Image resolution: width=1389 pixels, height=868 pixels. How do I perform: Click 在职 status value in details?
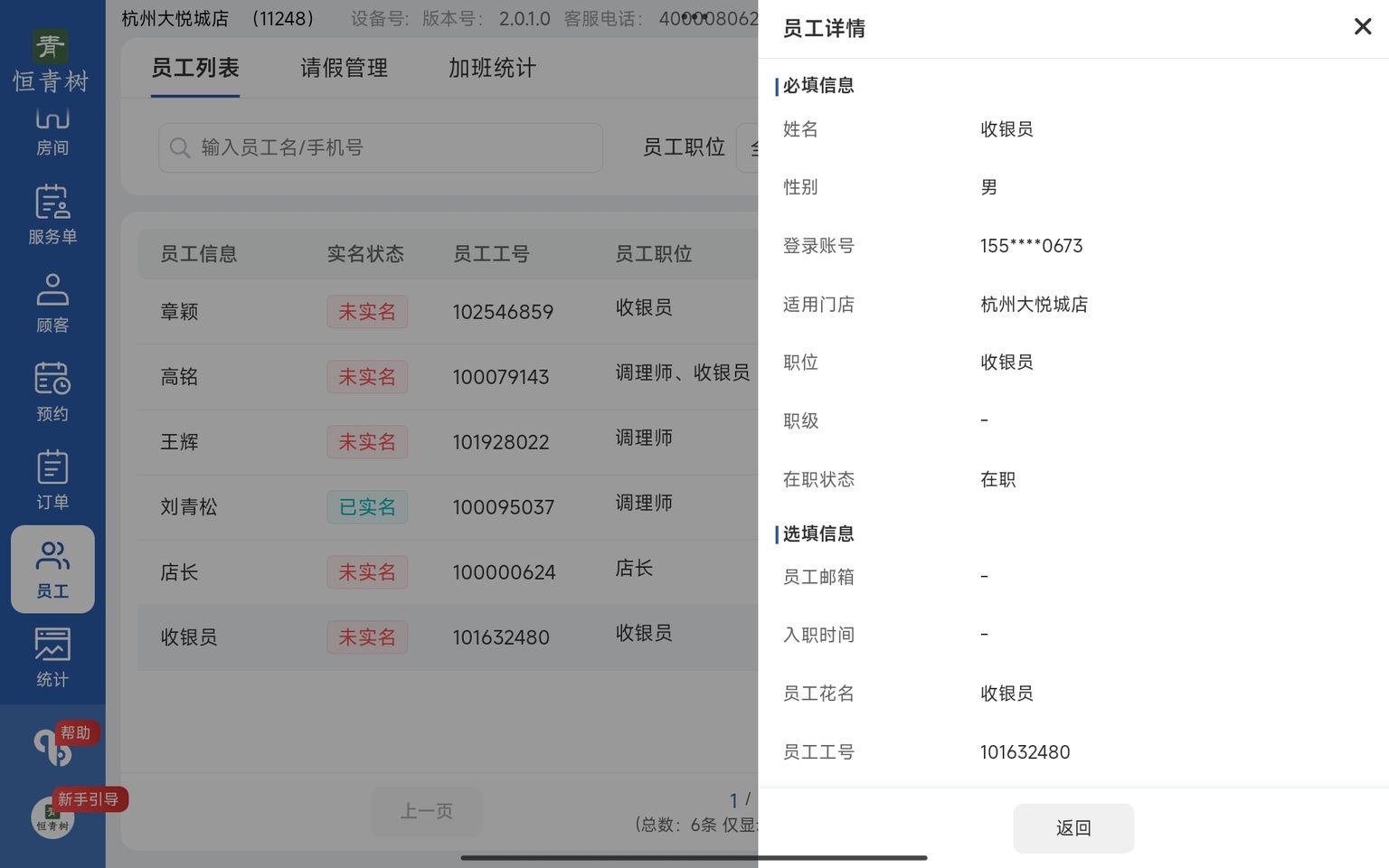pyautogui.click(x=998, y=479)
